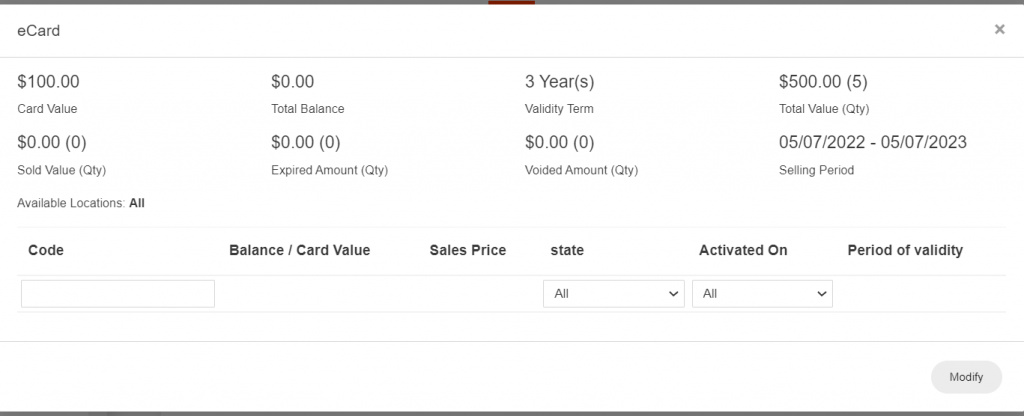Image resolution: width=1024 pixels, height=416 pixels.
Task: Click the Expired Amount (Qty) label
Action: [329, 170]
